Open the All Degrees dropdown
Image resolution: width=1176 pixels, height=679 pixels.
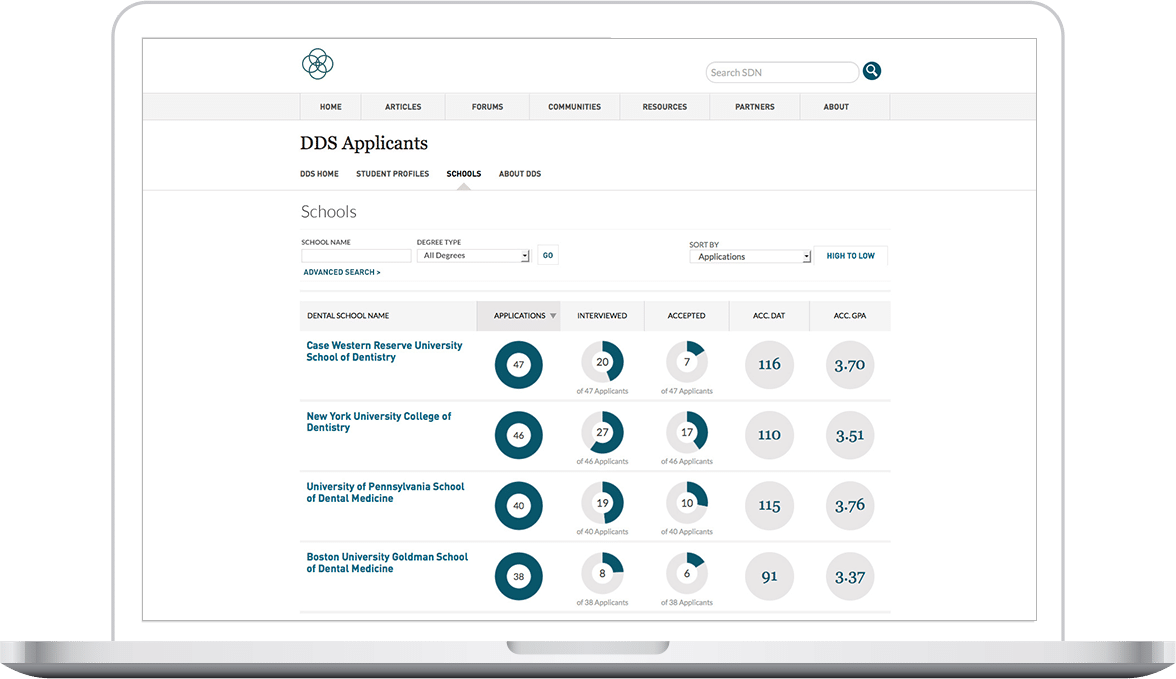coord(473,255)
